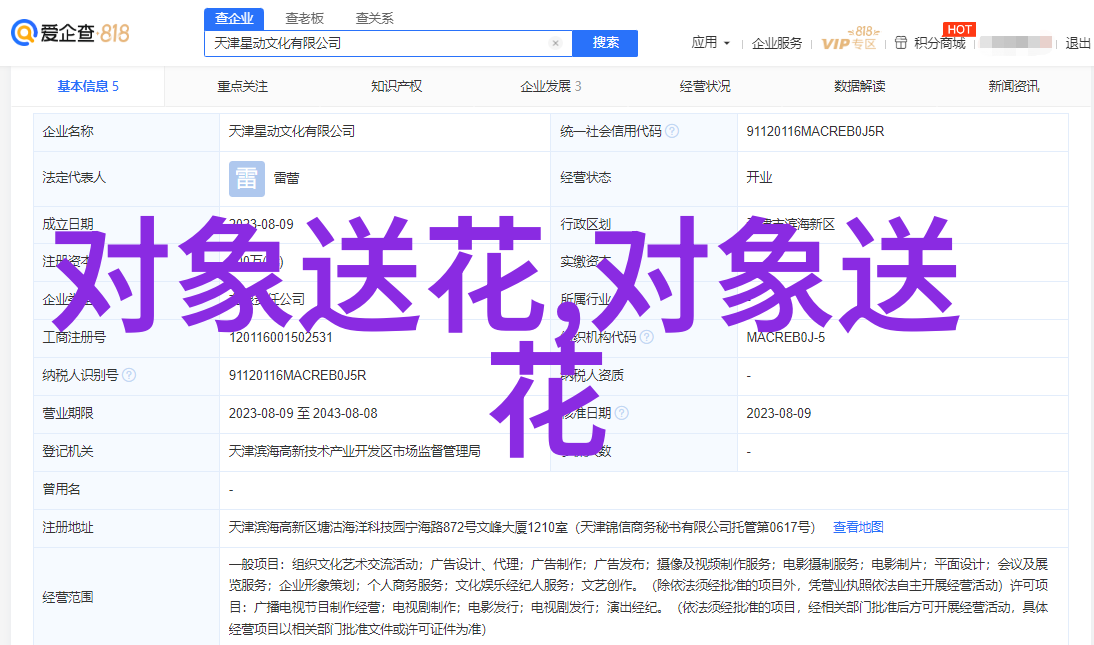Clear the search box with the X icon
The image size is (1094, 645).
(x=555, y=44)
